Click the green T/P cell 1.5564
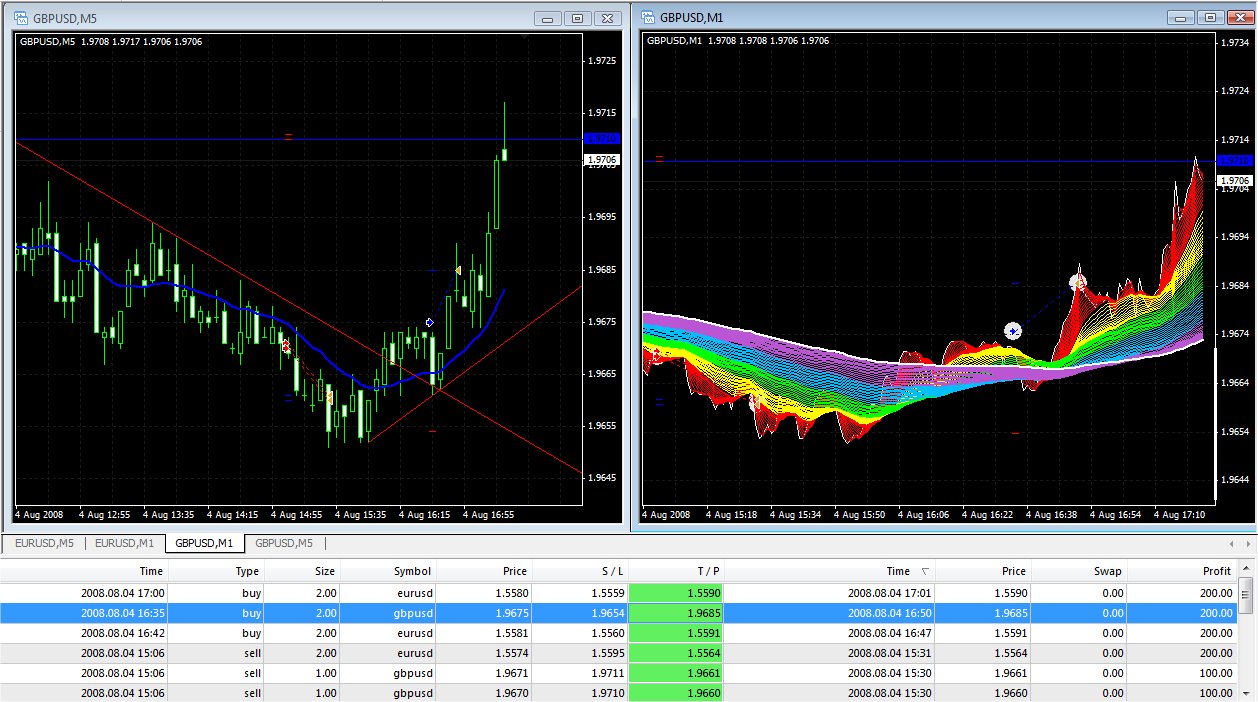Screen dimensions: 1258x702 676,652
